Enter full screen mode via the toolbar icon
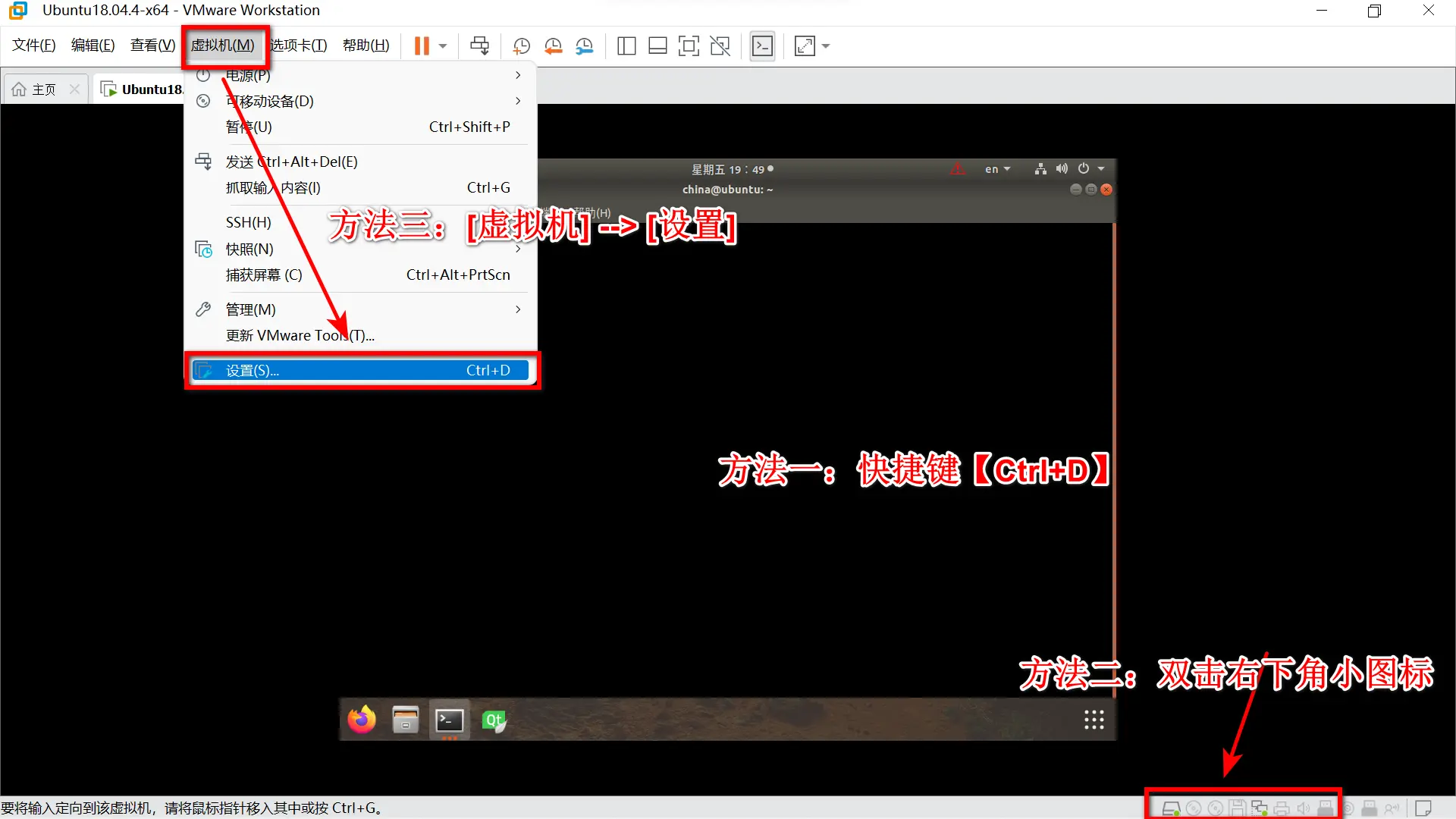 click(x=689, y=46)
